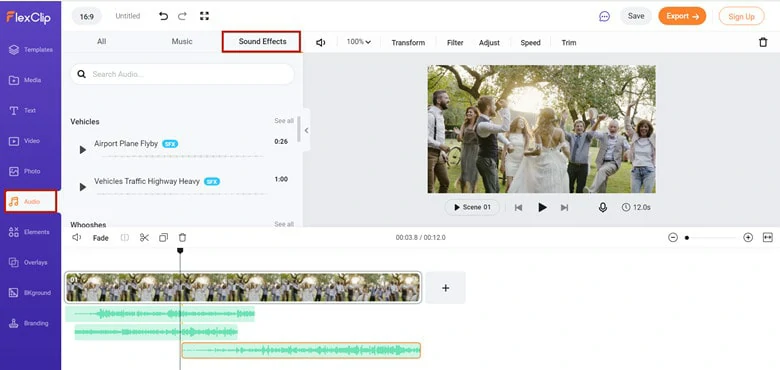The image size is (780, 370).
Task: Switch to the All audio tab
Action: (x=101, y=42)
